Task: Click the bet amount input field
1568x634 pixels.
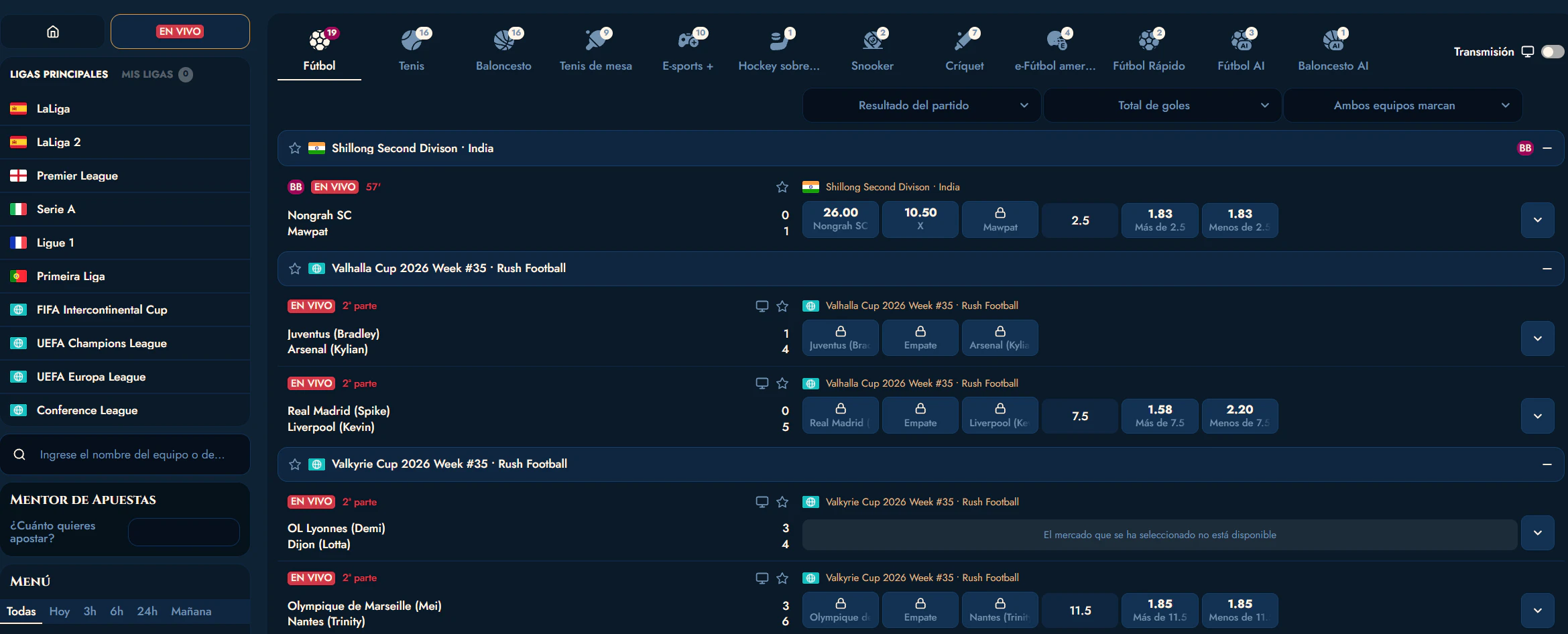Action: (184, 532)
